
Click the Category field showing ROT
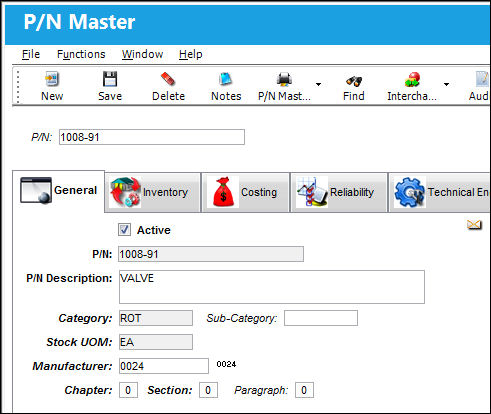pos(156,318)
